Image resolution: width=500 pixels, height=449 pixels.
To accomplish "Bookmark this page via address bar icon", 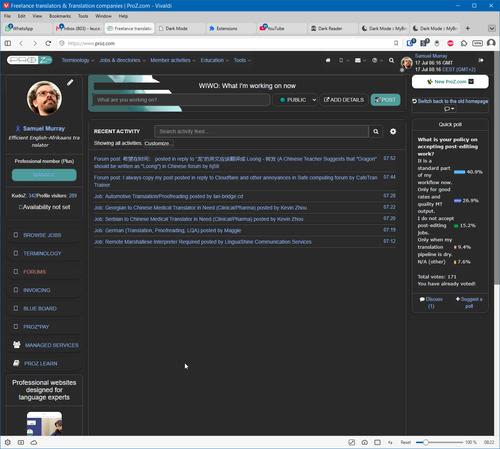I will tap(396, 43).
